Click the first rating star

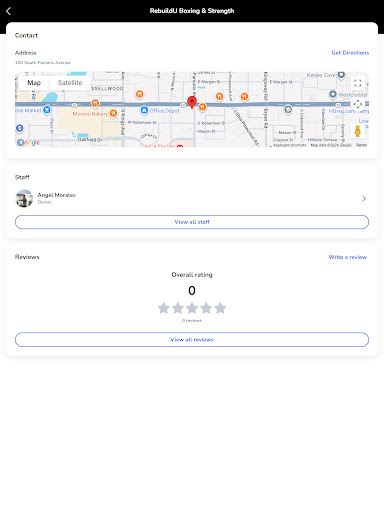164,308
